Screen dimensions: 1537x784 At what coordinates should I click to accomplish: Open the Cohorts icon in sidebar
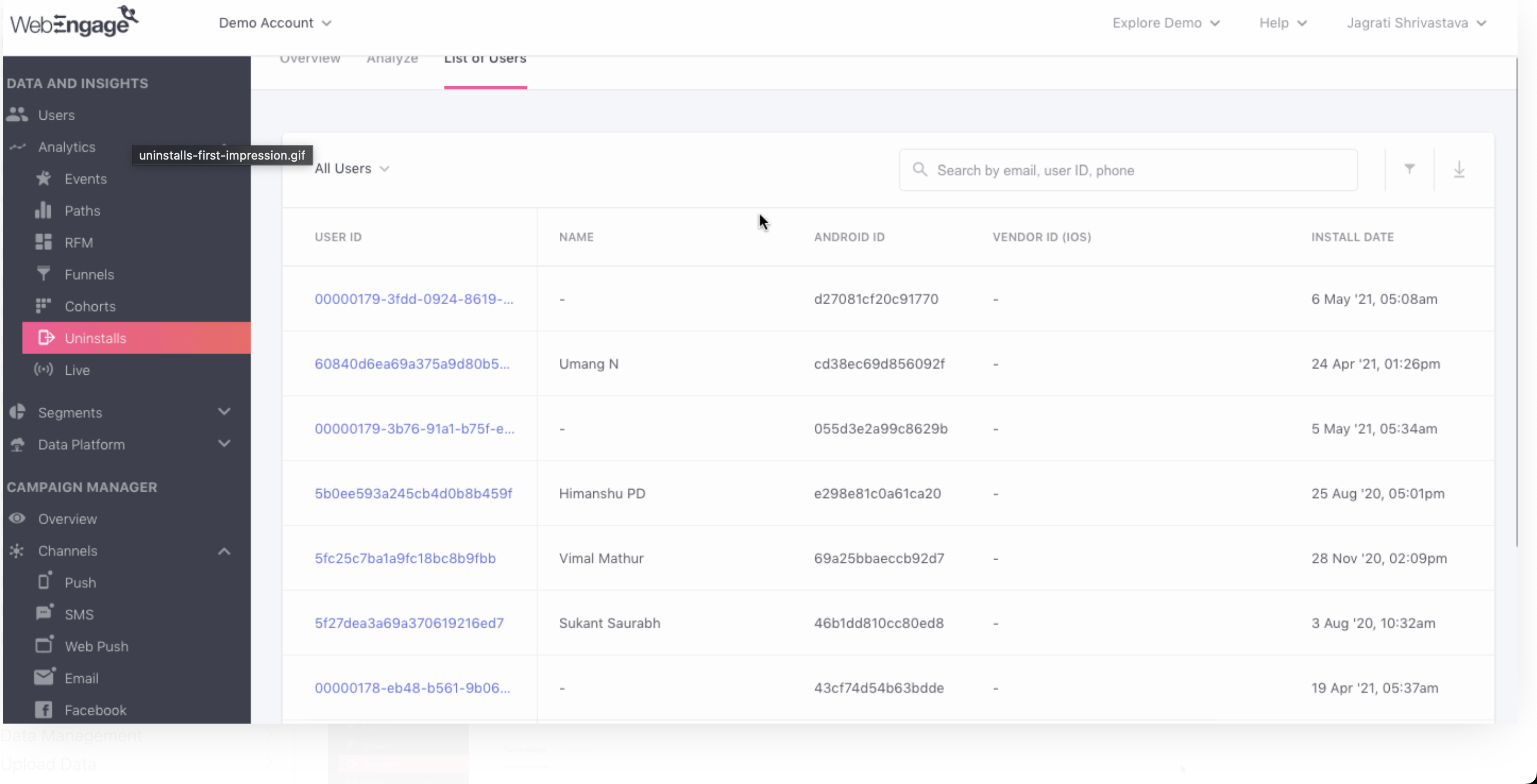43,306
